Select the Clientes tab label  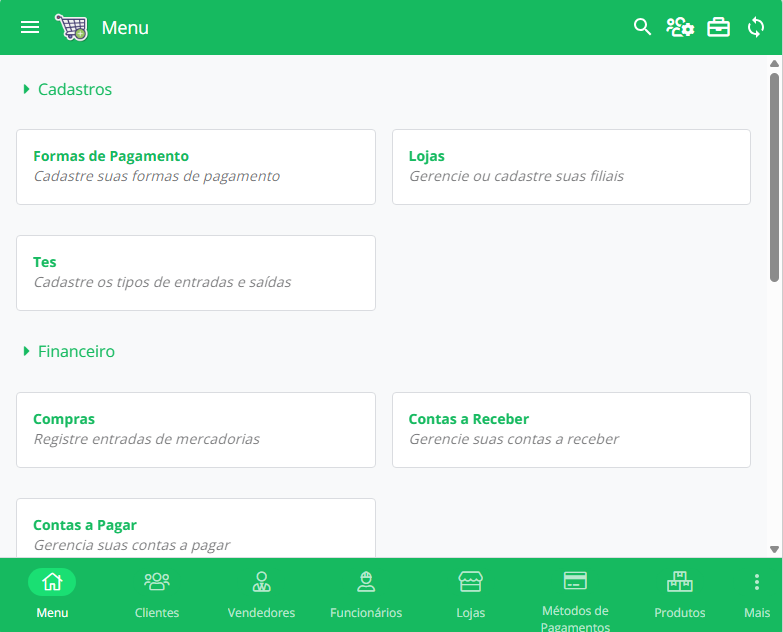tap(157, 613)
